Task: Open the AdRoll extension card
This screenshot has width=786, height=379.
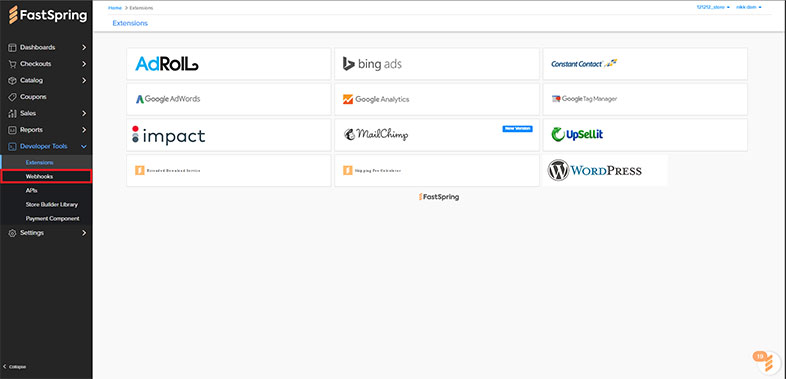Action: click(229, 64)
